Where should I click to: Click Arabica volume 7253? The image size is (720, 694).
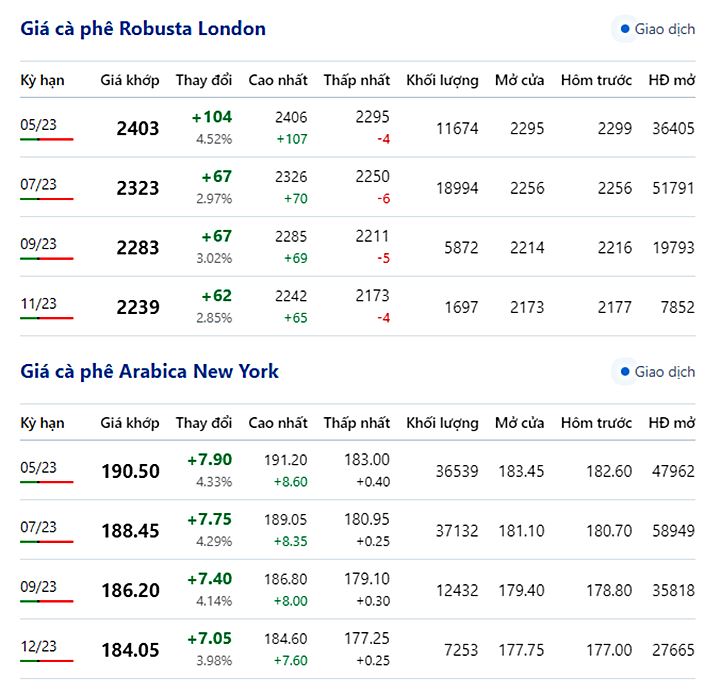click(461, 650)
